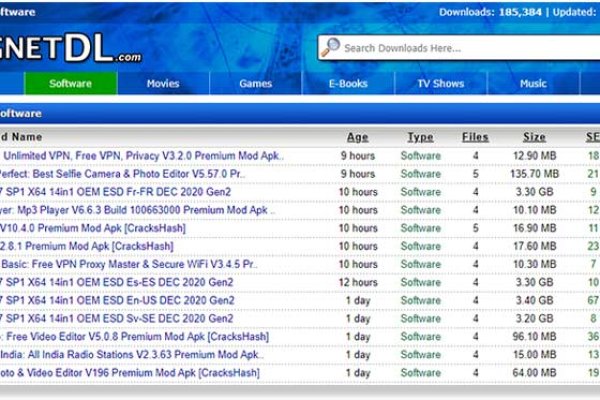The height and width of the screenshot is (400, 600).
Task: Click Software type link in first row
Action: point(420,156)
